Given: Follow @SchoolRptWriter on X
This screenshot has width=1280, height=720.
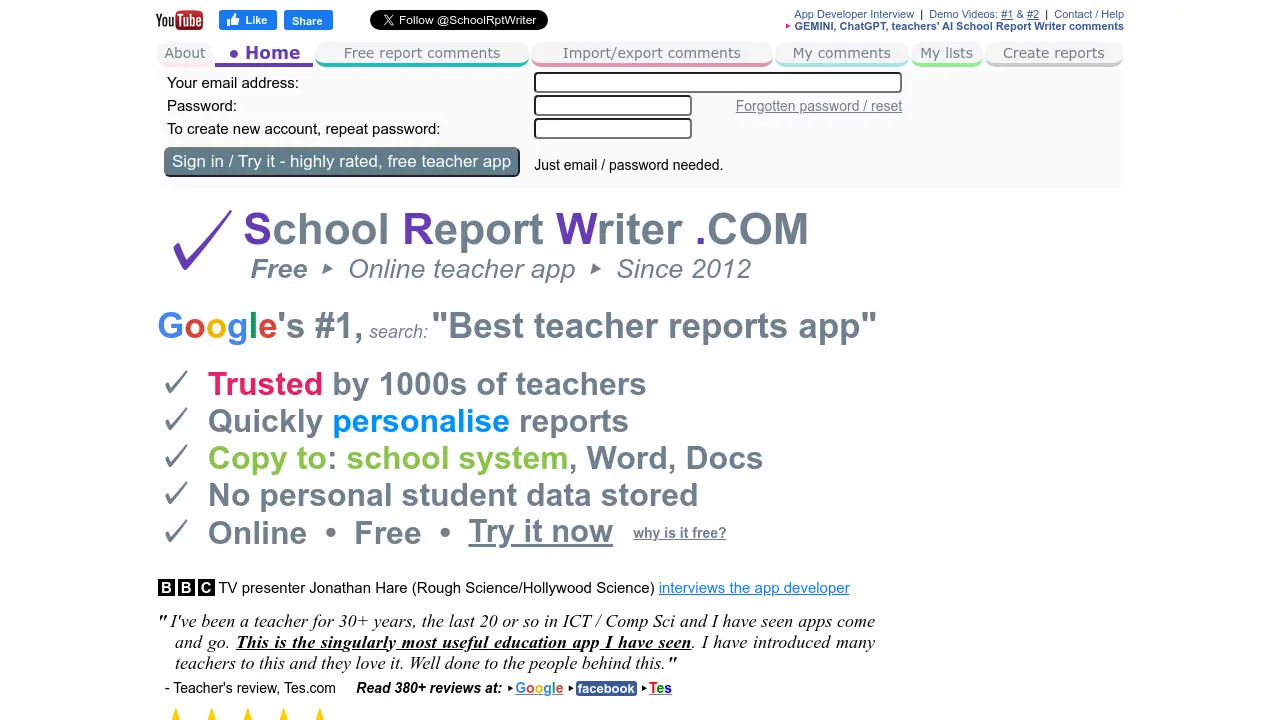Looking at the screenshot, I should pyautogui.click(x=459, y=20).
